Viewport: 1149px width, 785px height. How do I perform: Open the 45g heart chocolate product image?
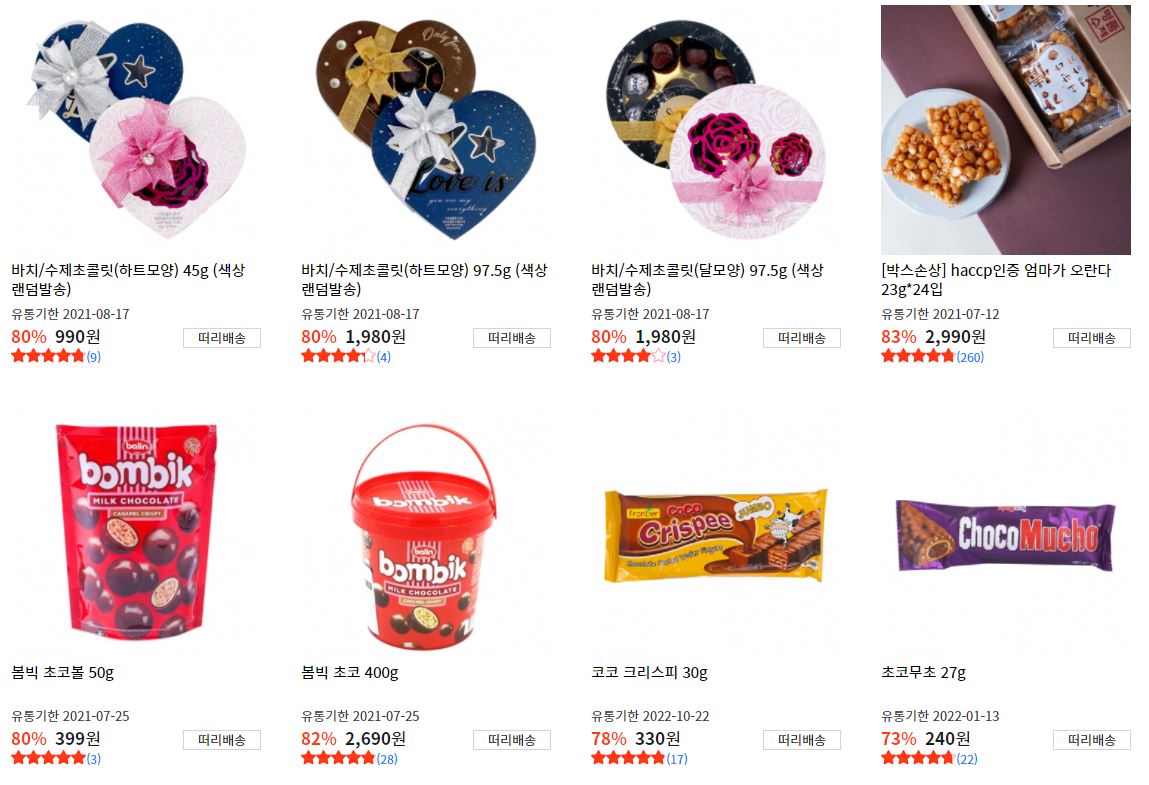pyautogui.click(x=136, y=130)
